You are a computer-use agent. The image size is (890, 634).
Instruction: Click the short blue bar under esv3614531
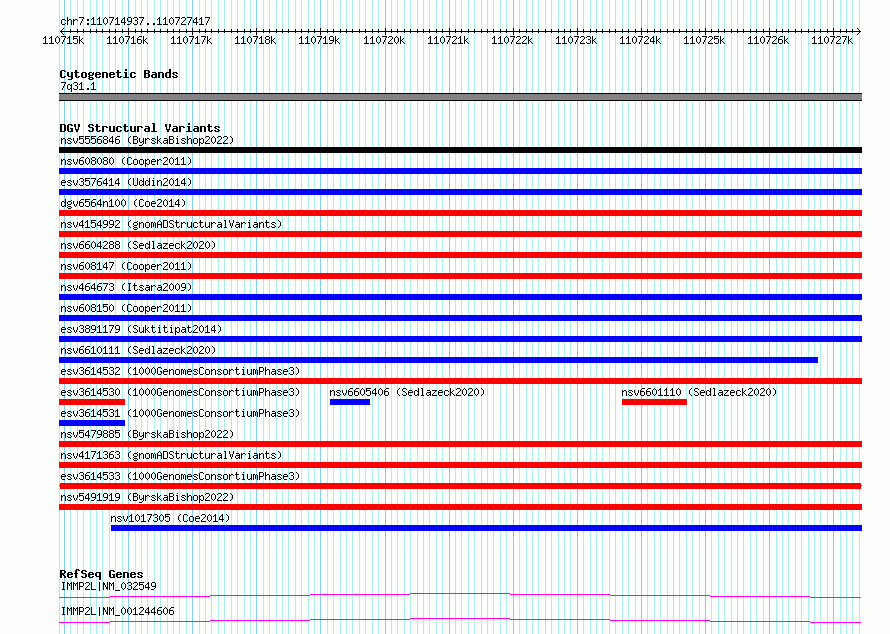pos(92,423)
